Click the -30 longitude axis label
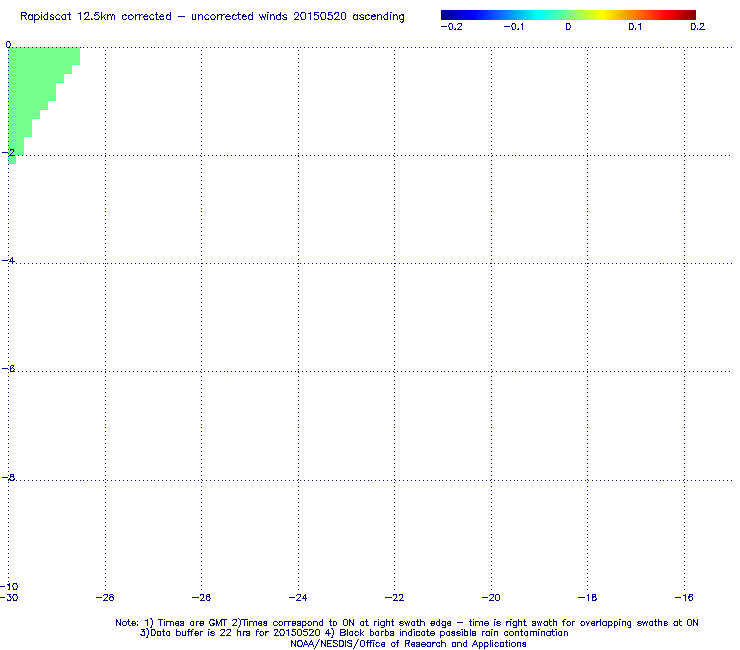The height and width of the screenshot is (650, 740). pos(9,598)
